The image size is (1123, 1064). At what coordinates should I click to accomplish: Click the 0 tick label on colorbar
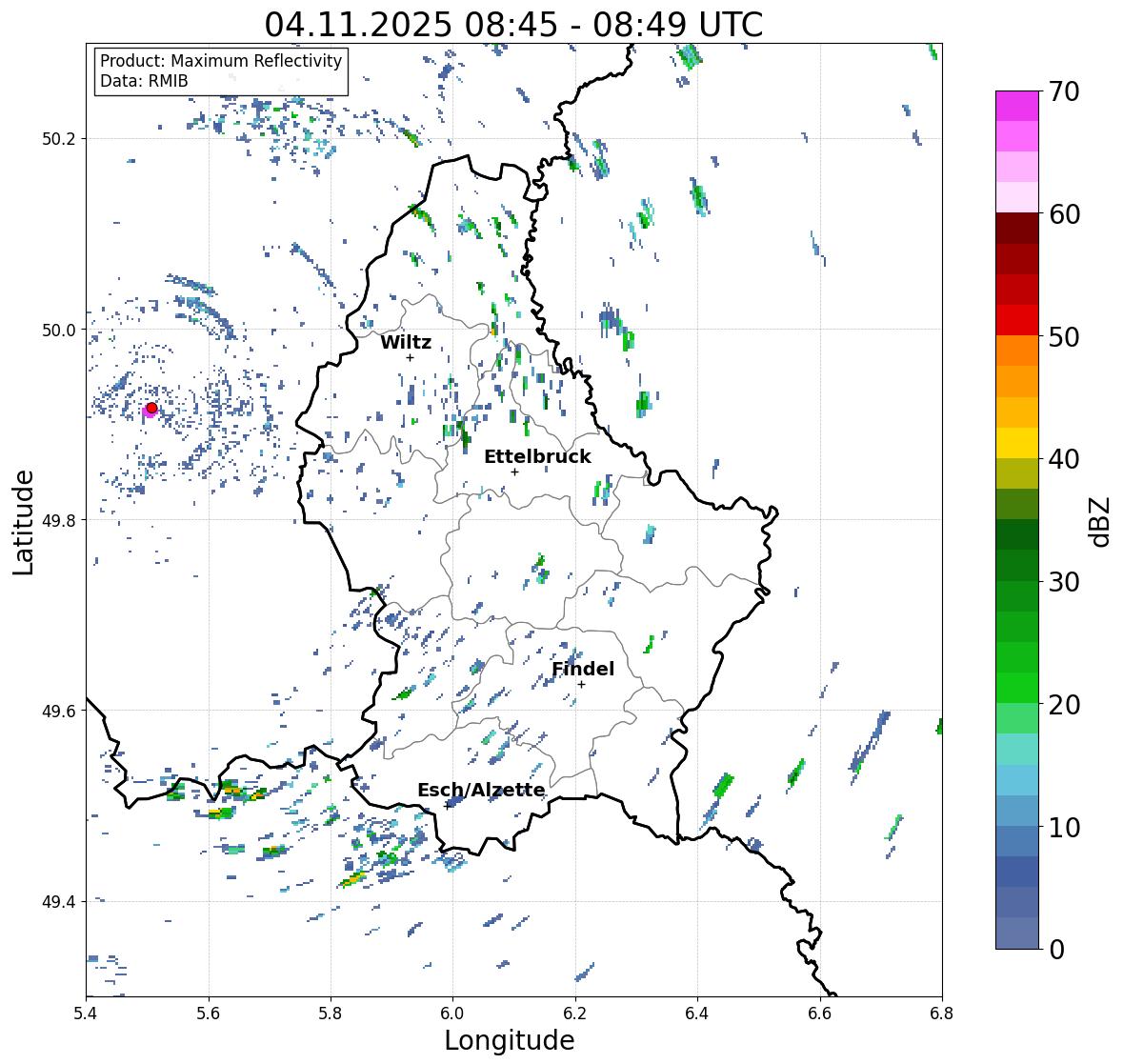(x=1056, y=950)
